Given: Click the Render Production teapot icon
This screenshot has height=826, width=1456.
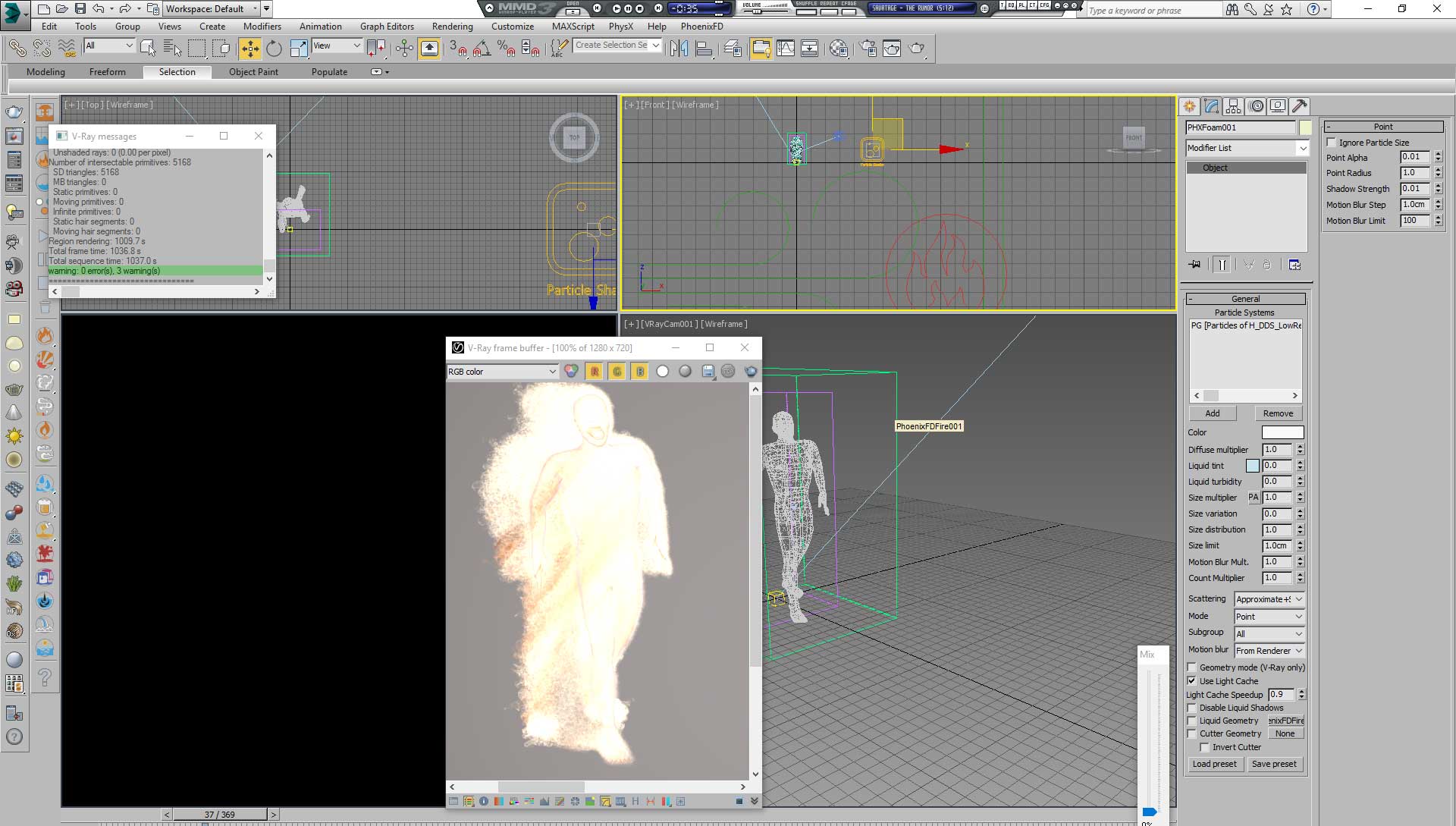Looking at the screenshot, I should (917, 49).
